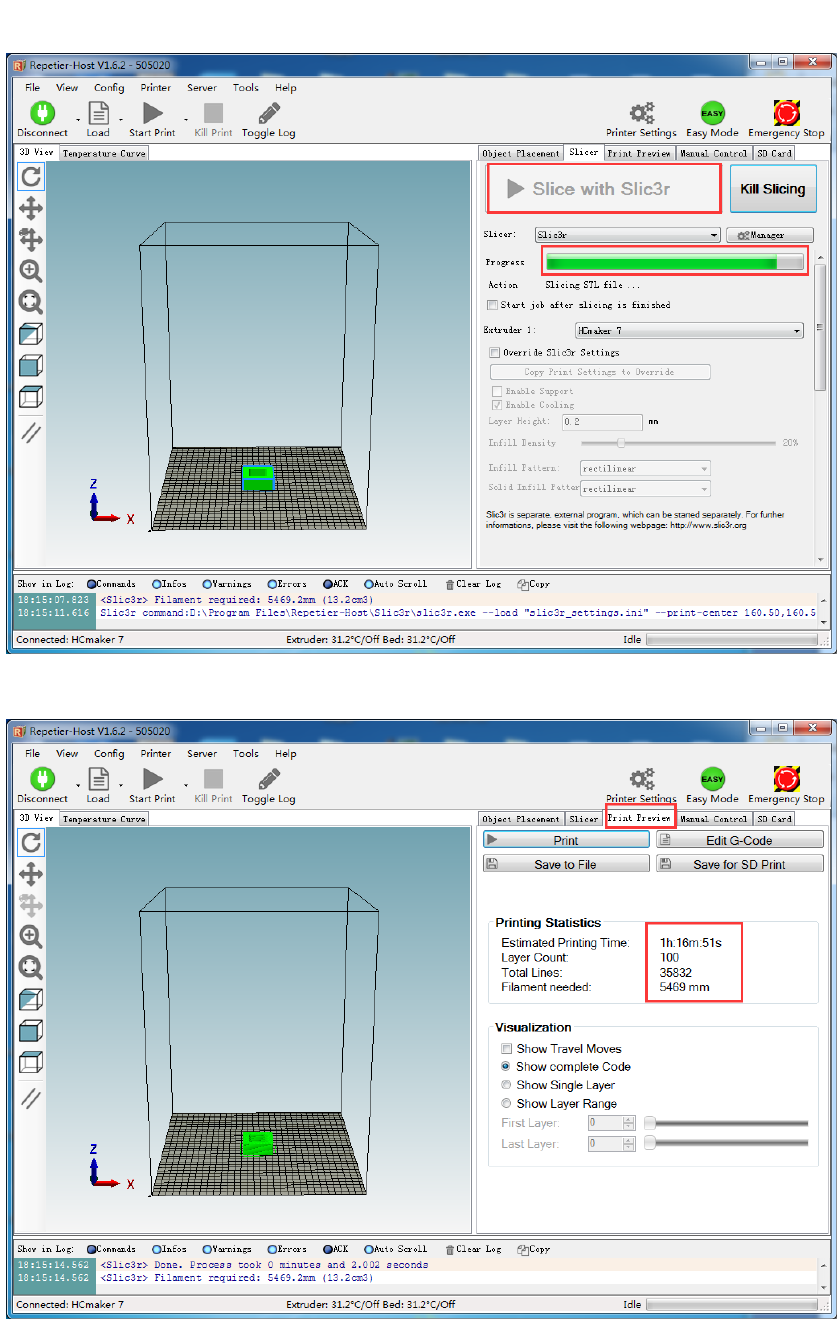Click the Save for SD Print button
The height and width of the screenshot is (1319, 837).
click(x=740, y=864)
